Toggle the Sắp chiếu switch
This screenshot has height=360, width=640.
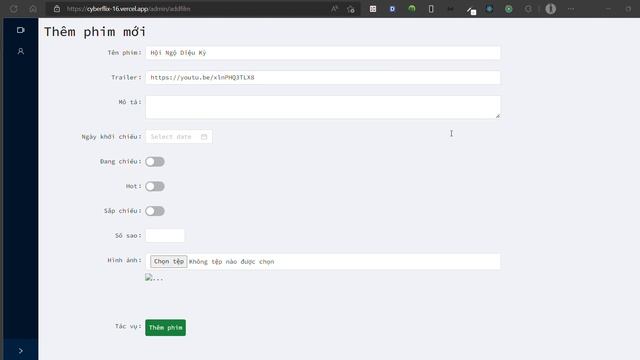155,211
